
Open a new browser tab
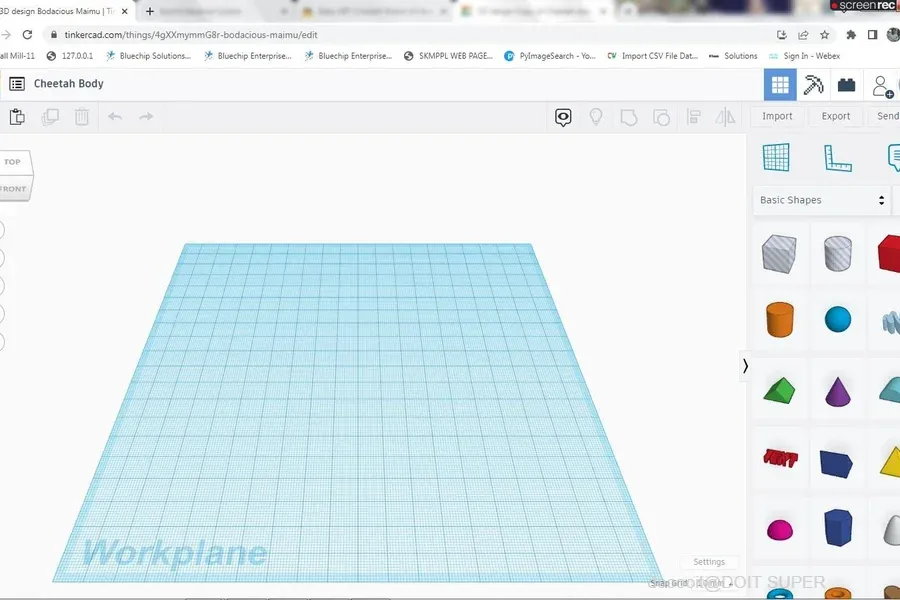[x=150, y=11]
